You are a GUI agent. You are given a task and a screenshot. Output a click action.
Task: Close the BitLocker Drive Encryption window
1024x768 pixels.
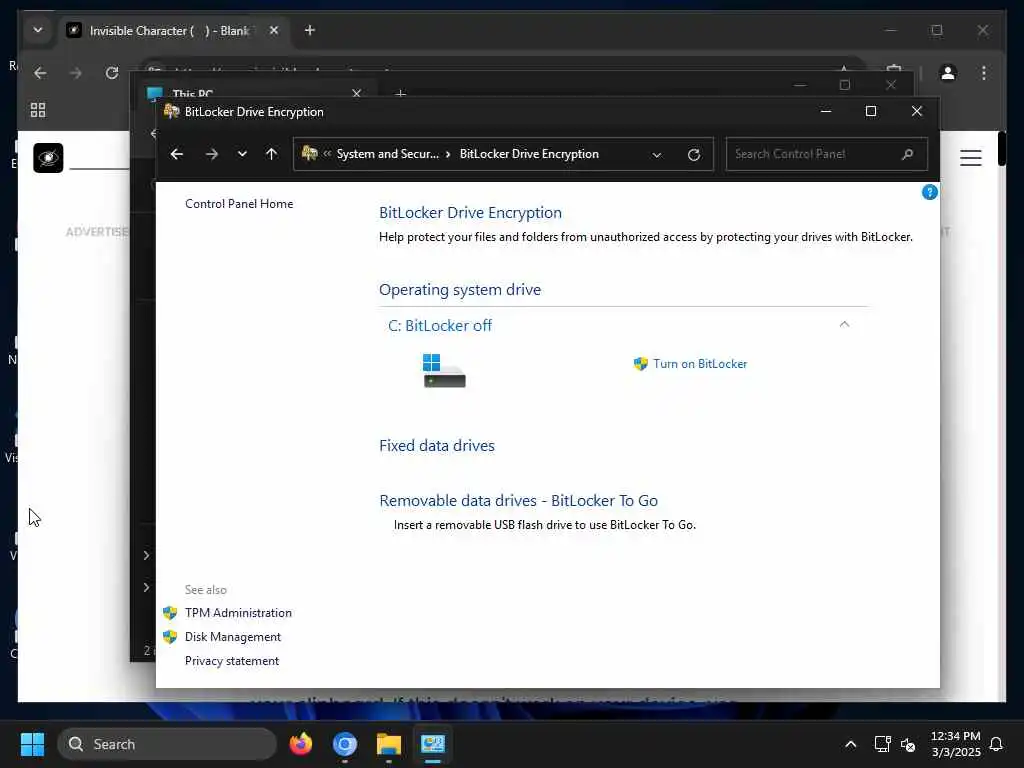point(916,112)
